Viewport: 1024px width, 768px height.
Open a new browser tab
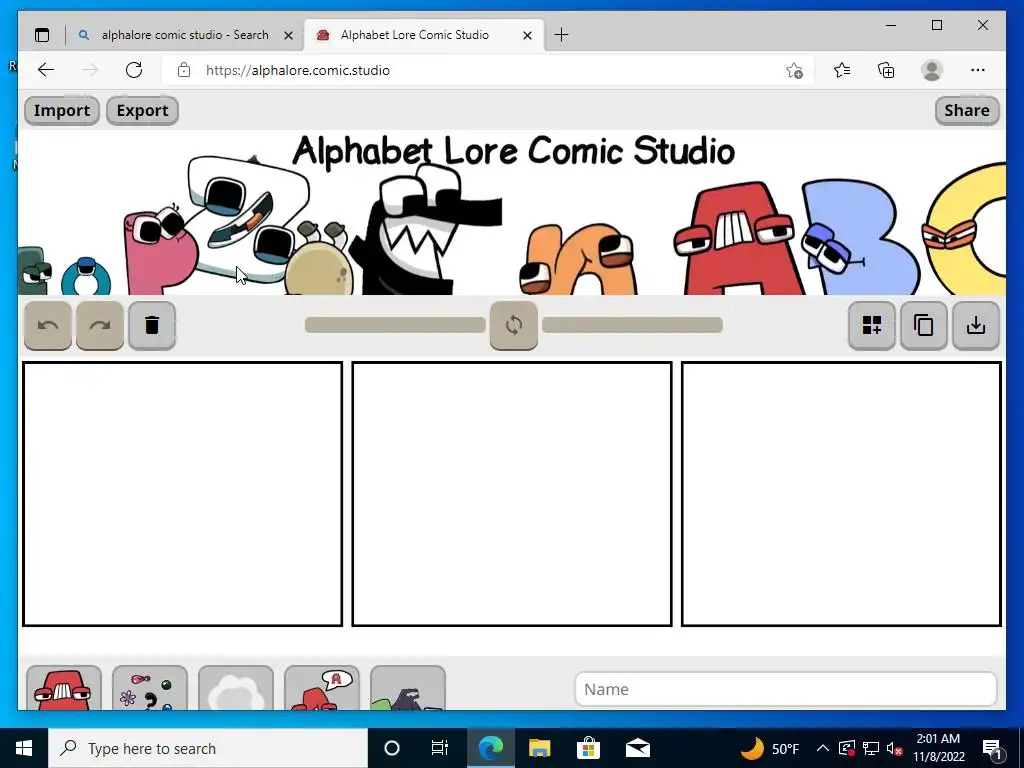(561, 35)
